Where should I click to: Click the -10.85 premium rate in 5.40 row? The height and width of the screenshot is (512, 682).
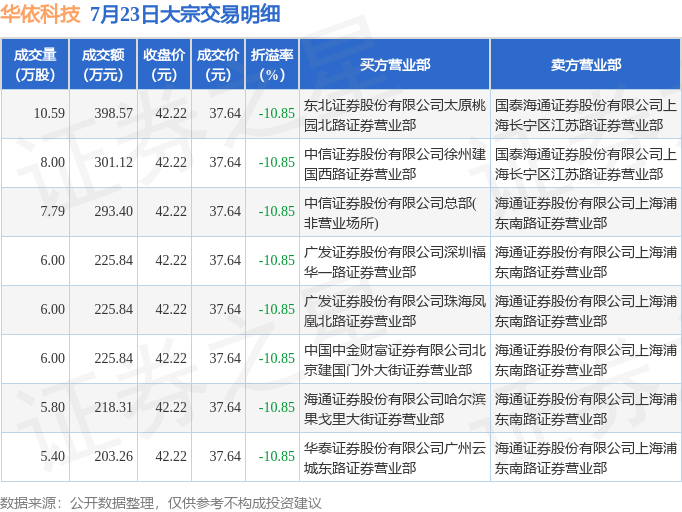[x=277, y=457]
